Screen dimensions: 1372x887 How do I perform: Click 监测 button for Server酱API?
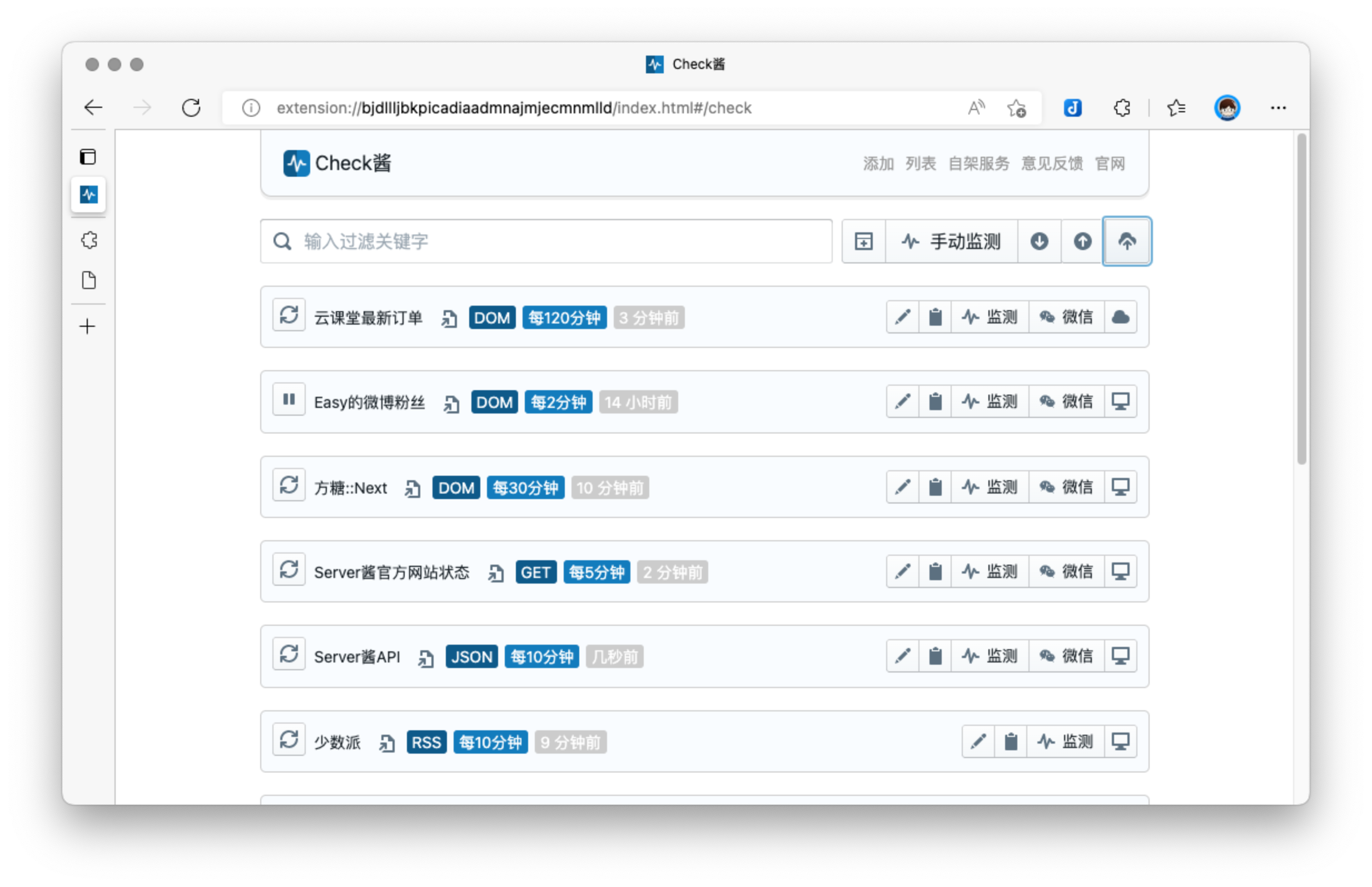(x=990, y=656)
